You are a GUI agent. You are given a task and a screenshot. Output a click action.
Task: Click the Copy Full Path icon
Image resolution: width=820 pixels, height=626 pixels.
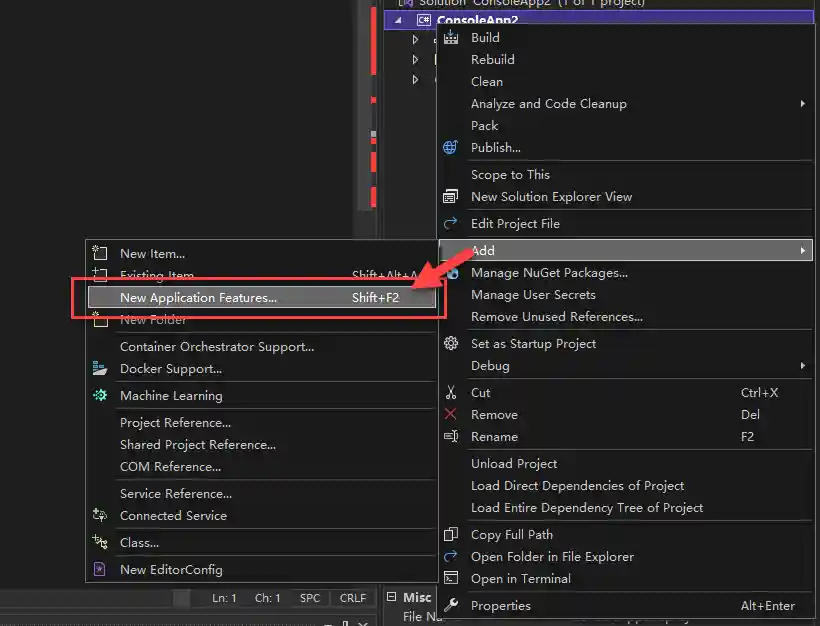pyautogui.click(x=453, y=534)
